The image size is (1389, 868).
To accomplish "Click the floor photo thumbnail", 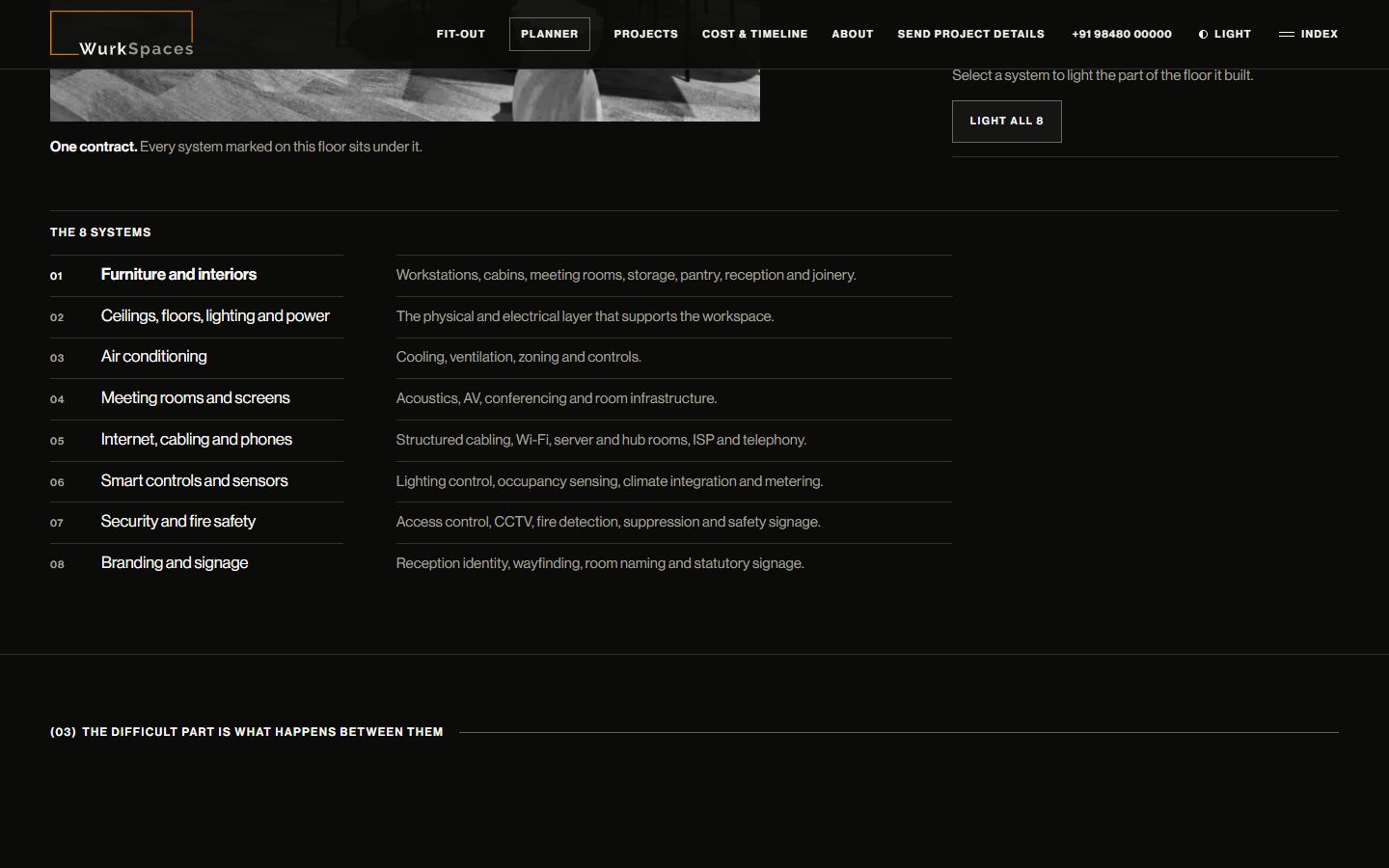I will coord(405,95).
